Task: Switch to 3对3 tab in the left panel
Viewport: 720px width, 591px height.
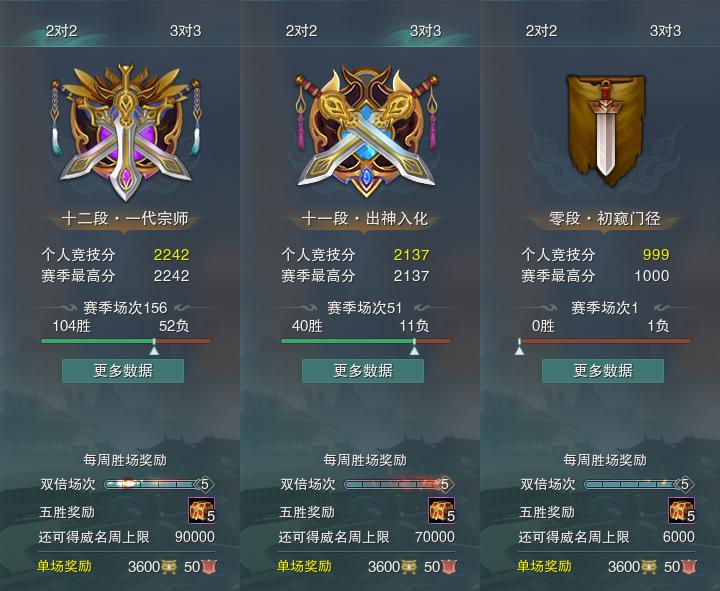Action: coord(186,31)
